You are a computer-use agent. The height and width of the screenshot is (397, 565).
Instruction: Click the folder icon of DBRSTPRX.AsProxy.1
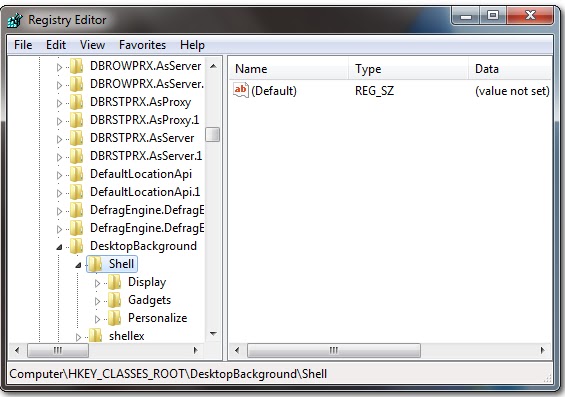[x=76, y=120]
